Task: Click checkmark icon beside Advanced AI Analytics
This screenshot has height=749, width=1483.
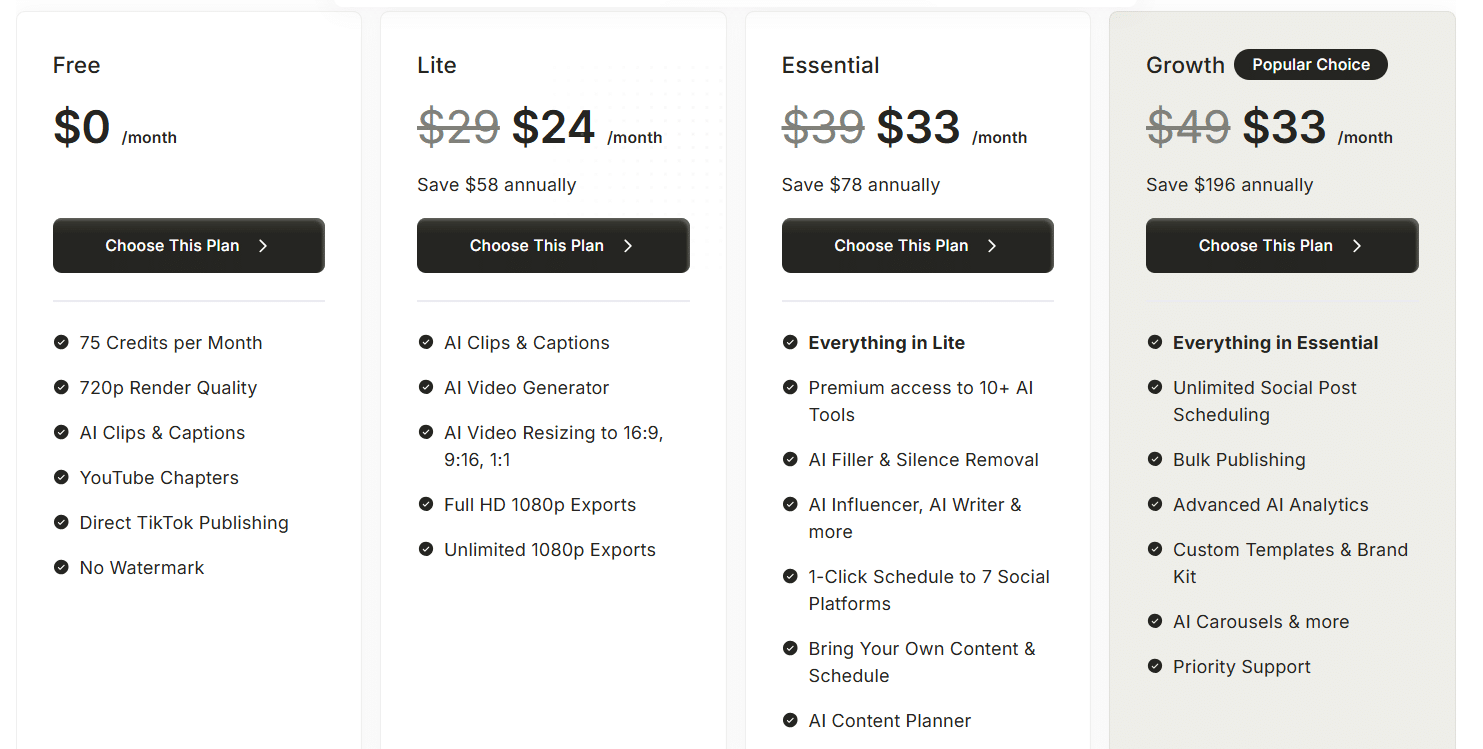Action: point(1155,504)
